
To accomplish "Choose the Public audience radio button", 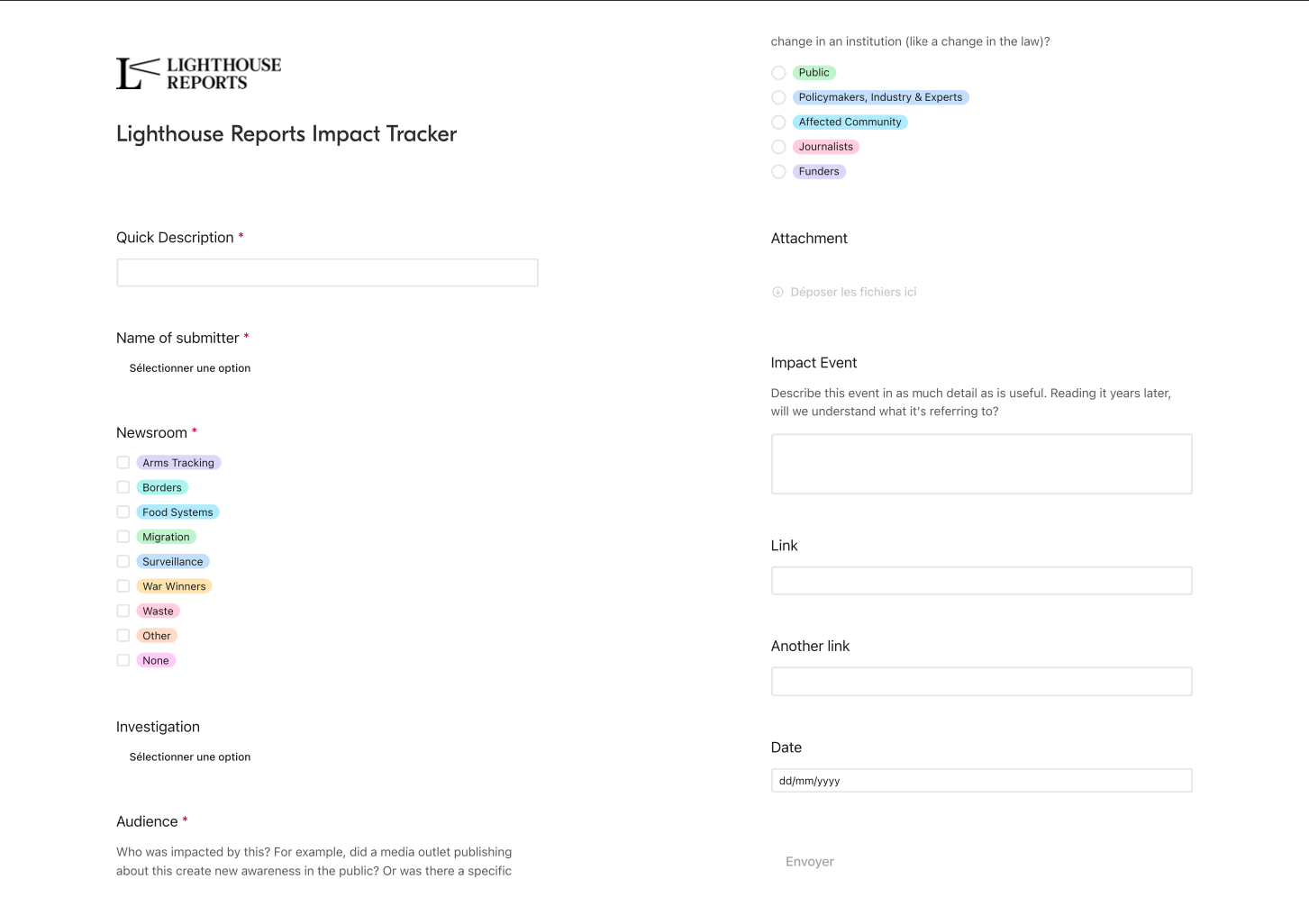I will 778,73.
